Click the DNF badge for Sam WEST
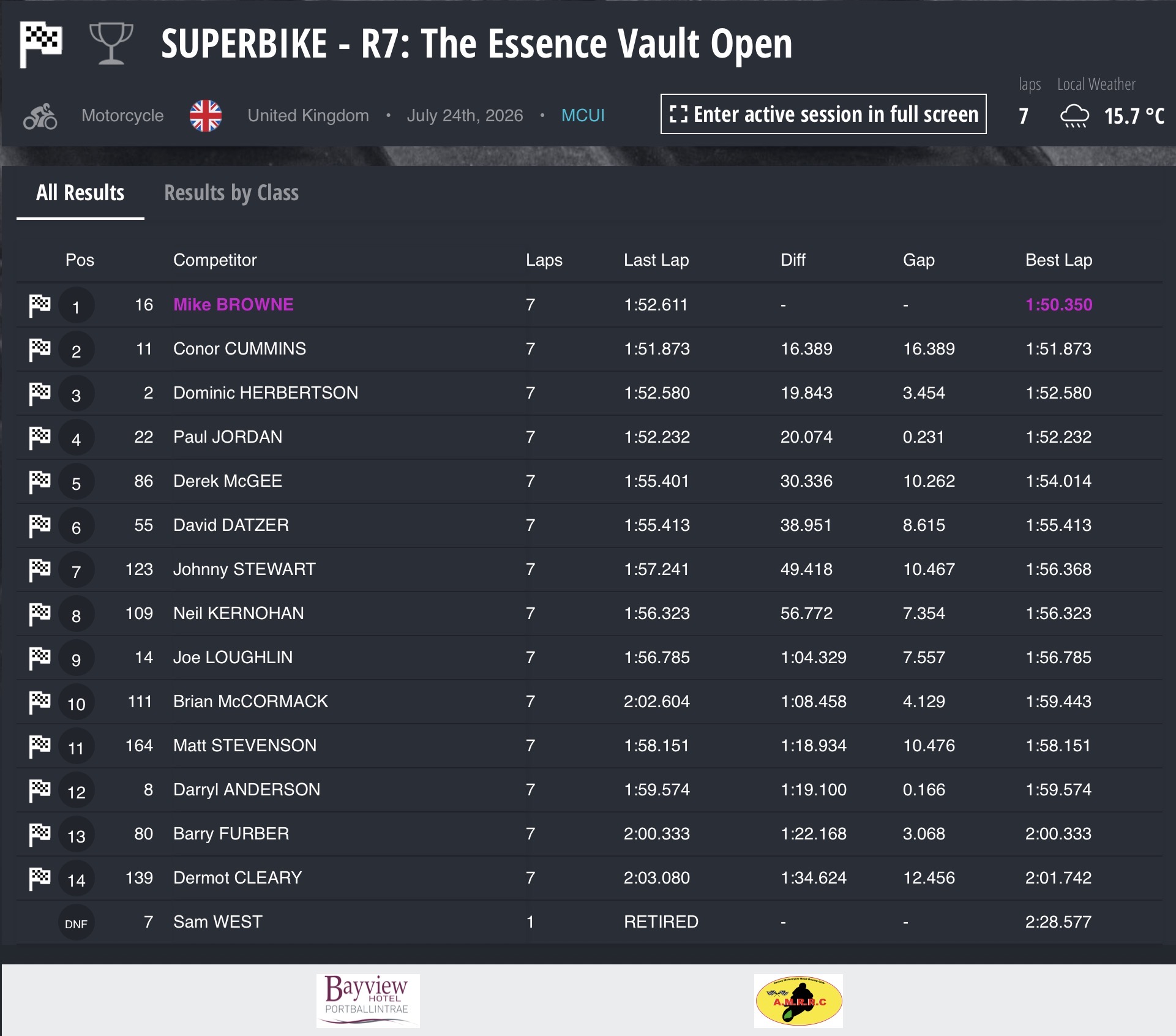1176x1036 pixels. (77, 923)
